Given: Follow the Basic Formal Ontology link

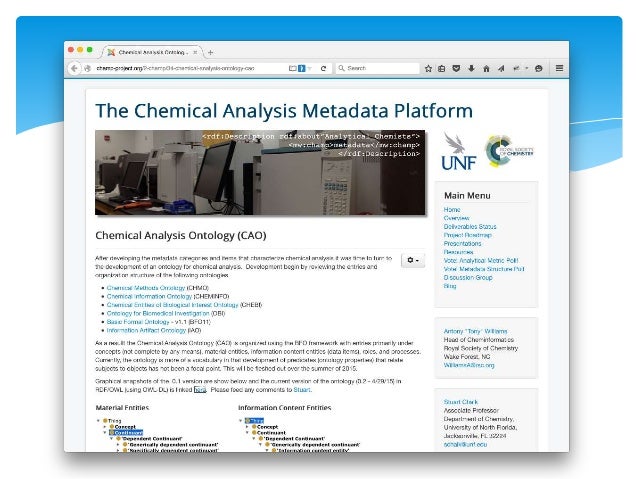Looking at the screenshot, I should click(138, 322).
